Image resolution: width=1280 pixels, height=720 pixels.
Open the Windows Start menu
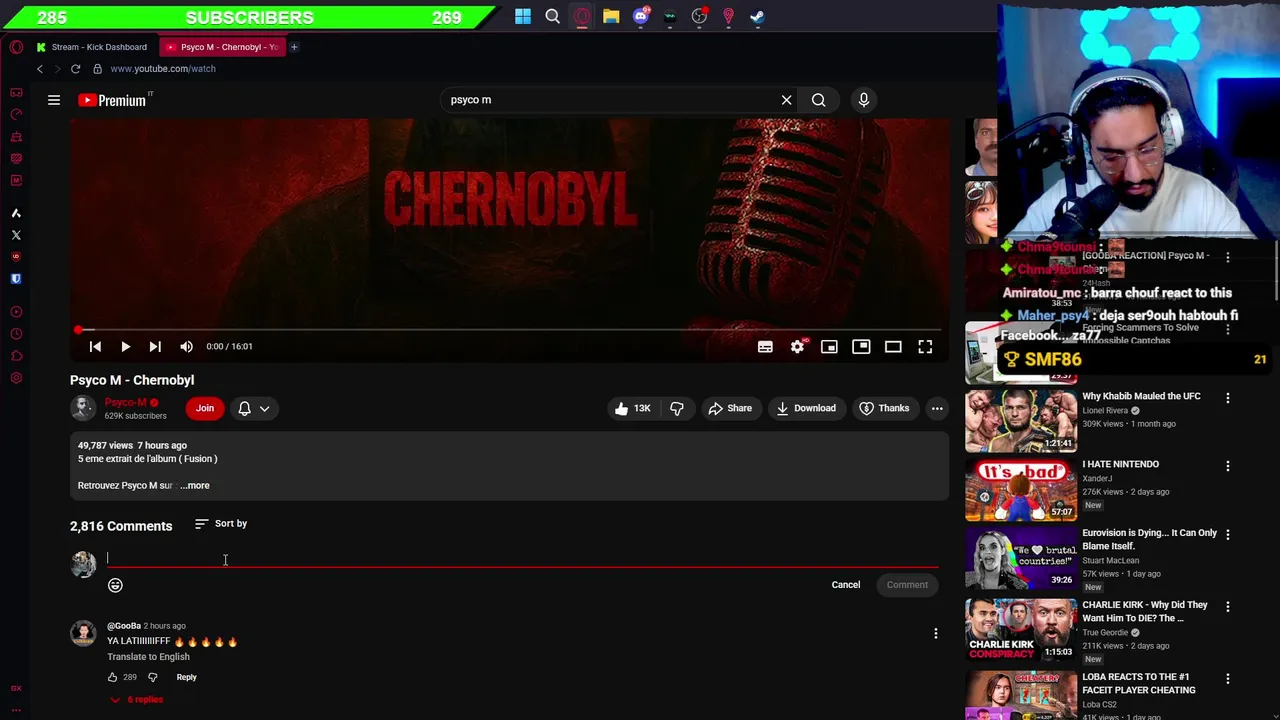coord(523,16)
